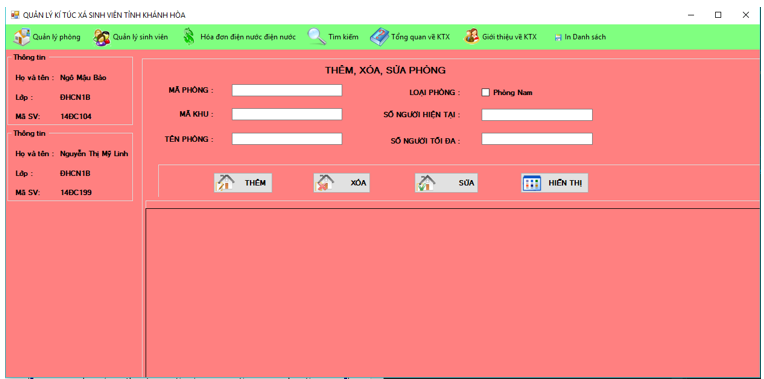Click the Giới thiệu về KTX icon
Screen dimensions: 764x379
coord(471,37)
